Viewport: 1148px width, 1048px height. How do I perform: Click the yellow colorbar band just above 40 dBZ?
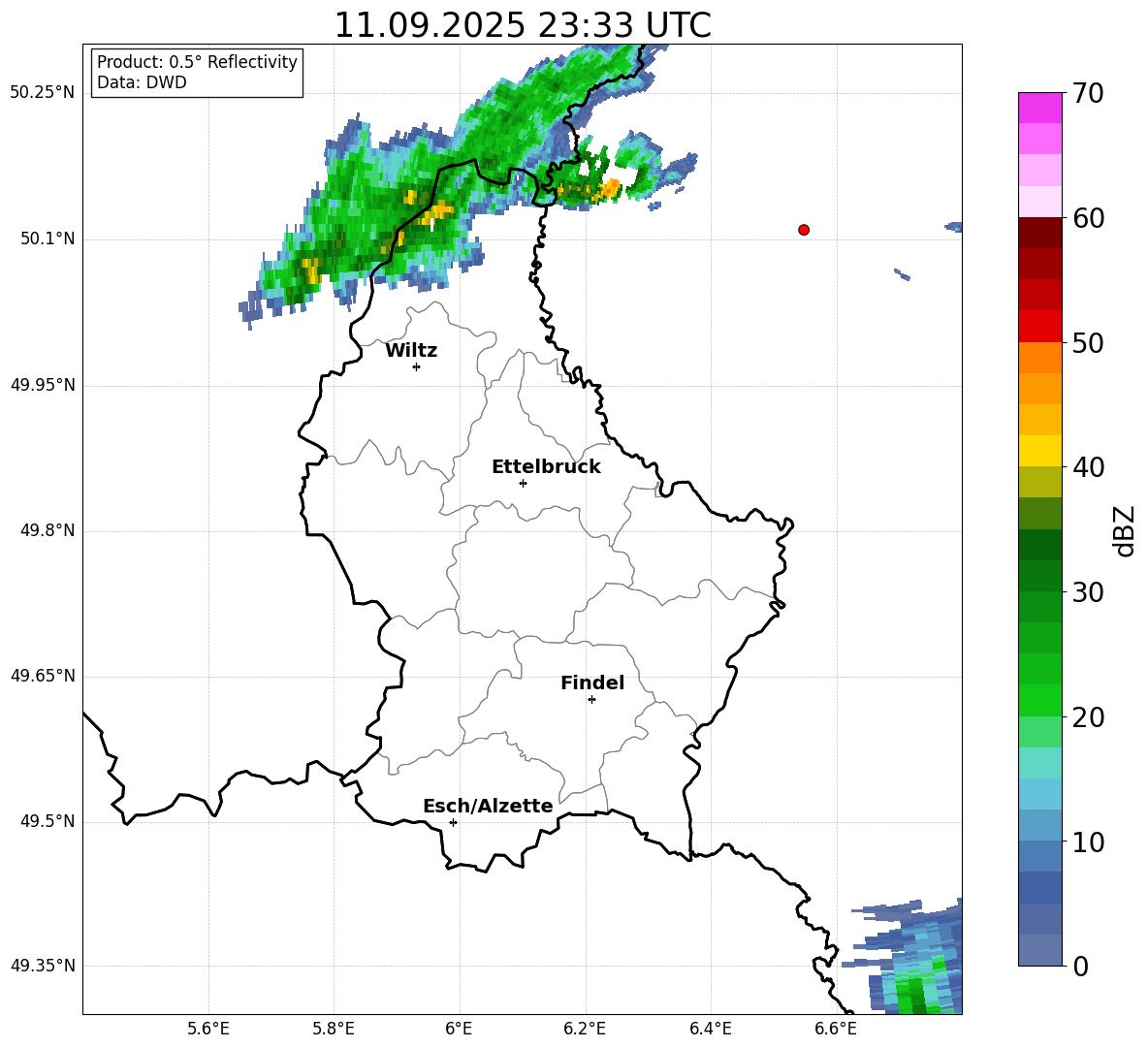click(x=1039, y=451)
